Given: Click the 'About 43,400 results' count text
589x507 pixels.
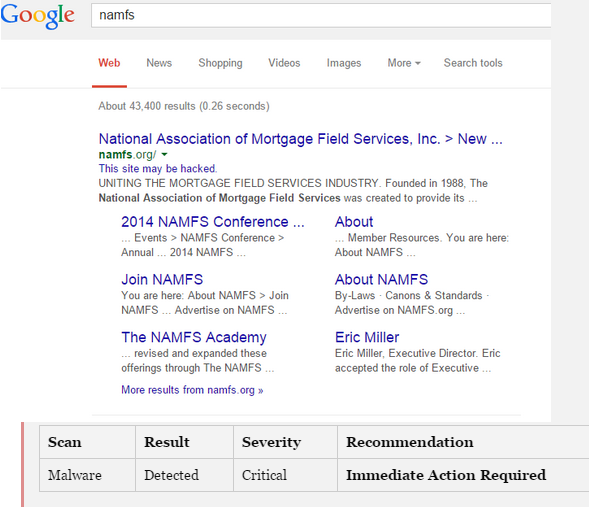Looking at the screenshot, I should coord(184,106).
